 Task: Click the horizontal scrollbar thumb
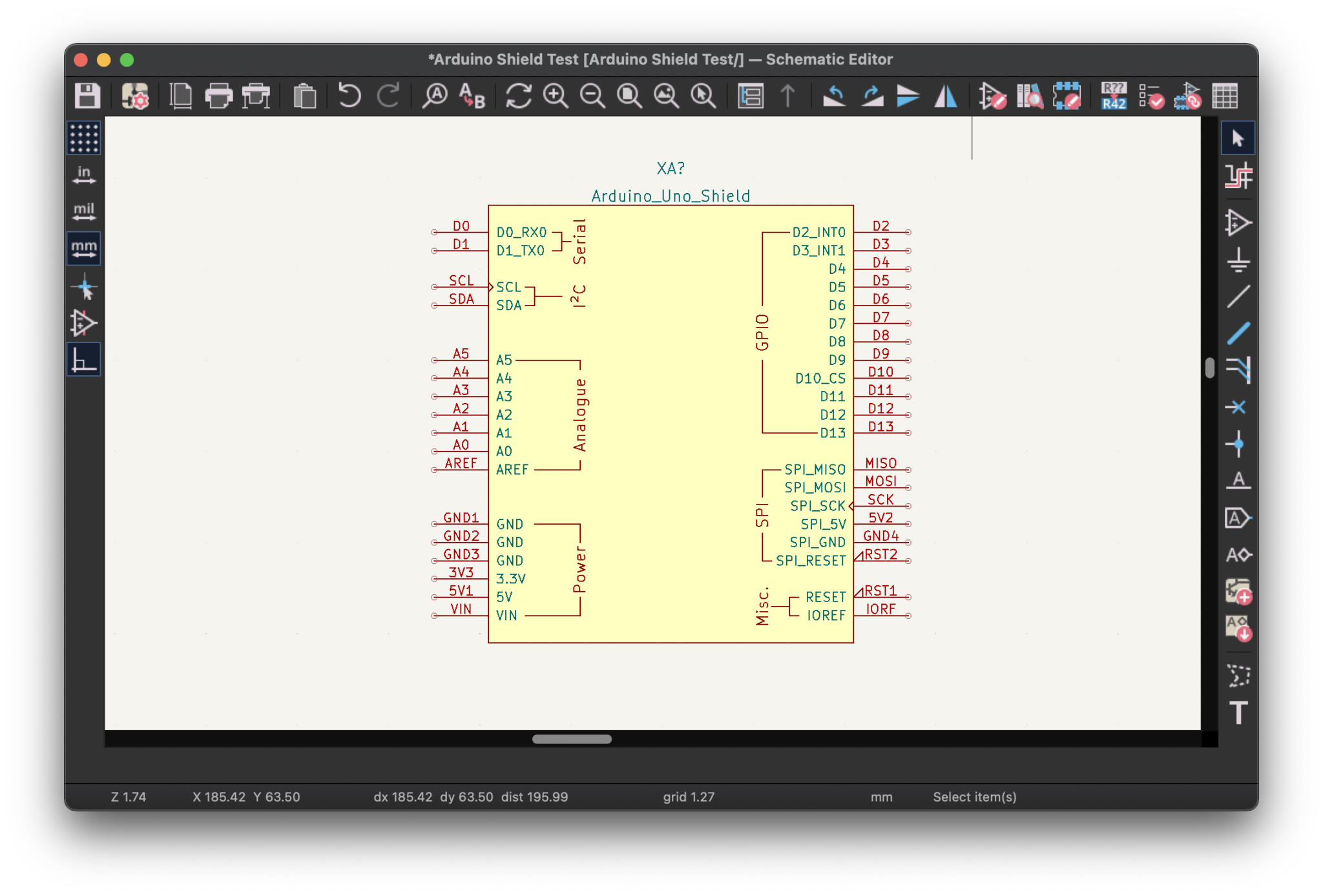(x=572, y=739)
